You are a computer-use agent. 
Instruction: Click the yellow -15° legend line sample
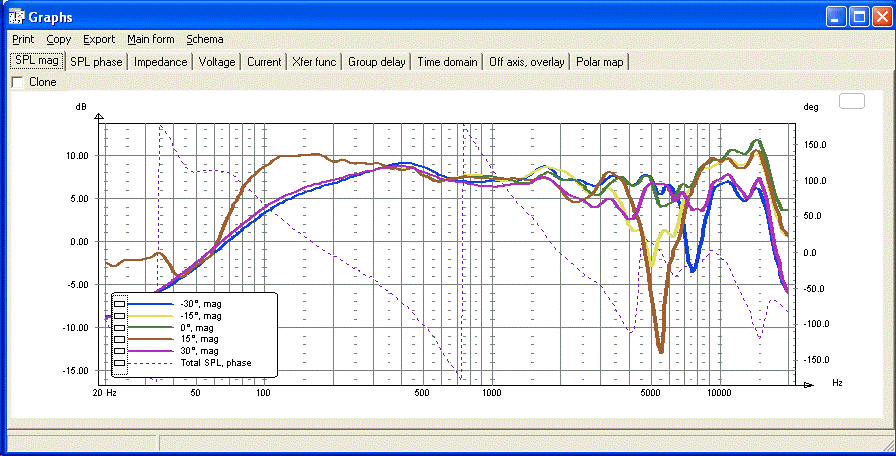[151, 316]
